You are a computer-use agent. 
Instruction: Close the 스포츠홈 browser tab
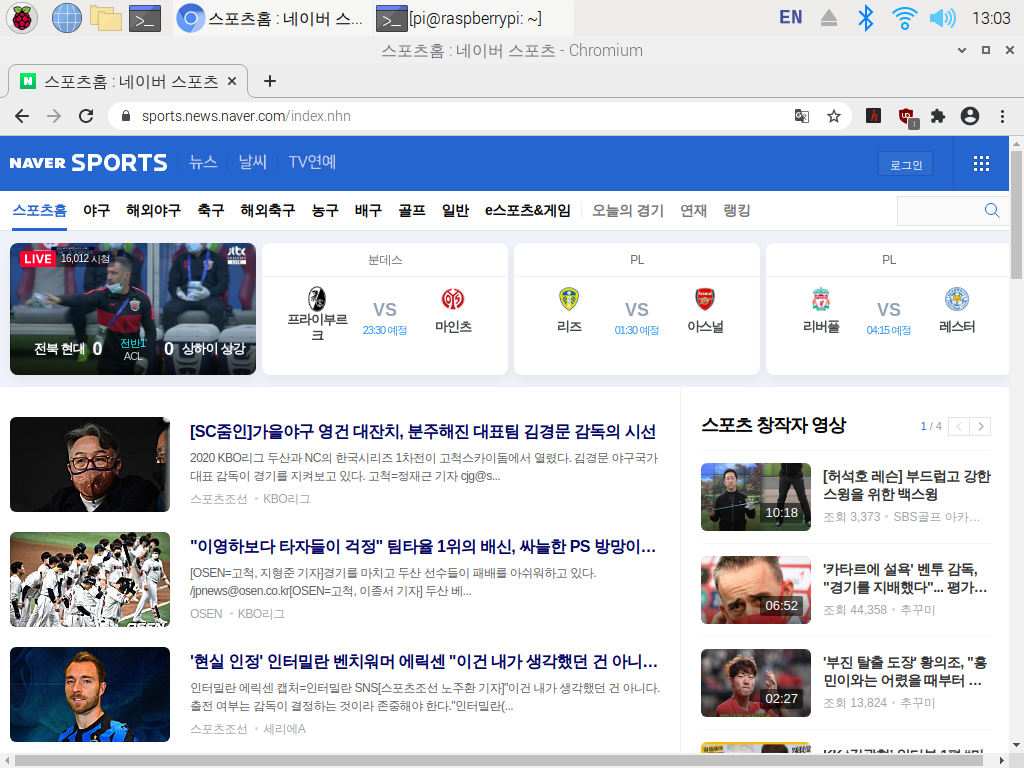(232, 81)
